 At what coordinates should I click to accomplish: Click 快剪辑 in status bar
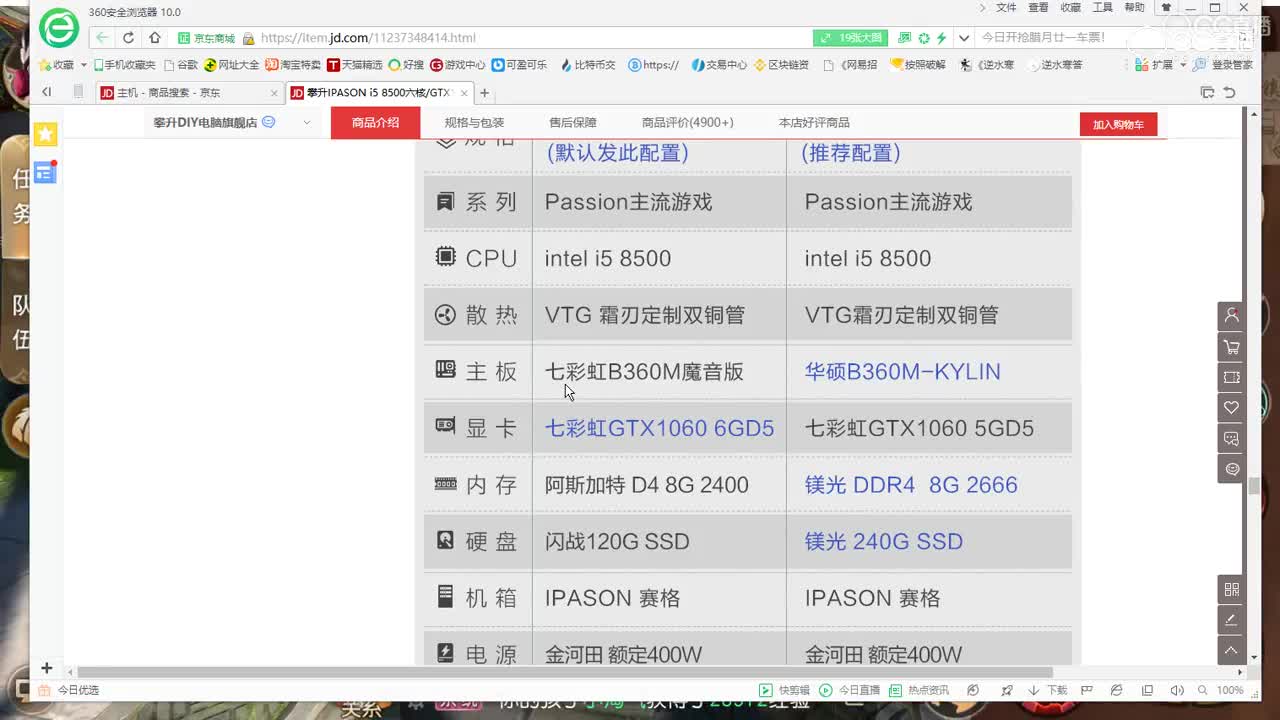tap(785, 690)
